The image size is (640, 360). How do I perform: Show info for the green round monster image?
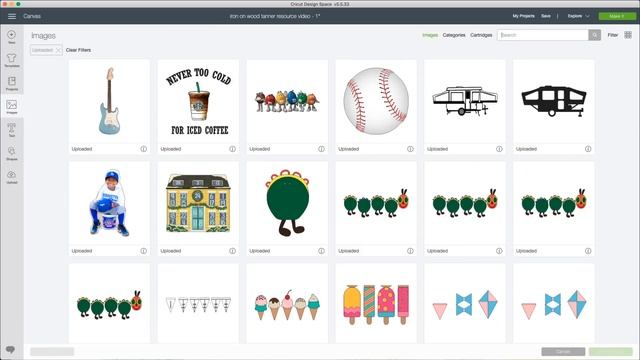click(321, 251)
